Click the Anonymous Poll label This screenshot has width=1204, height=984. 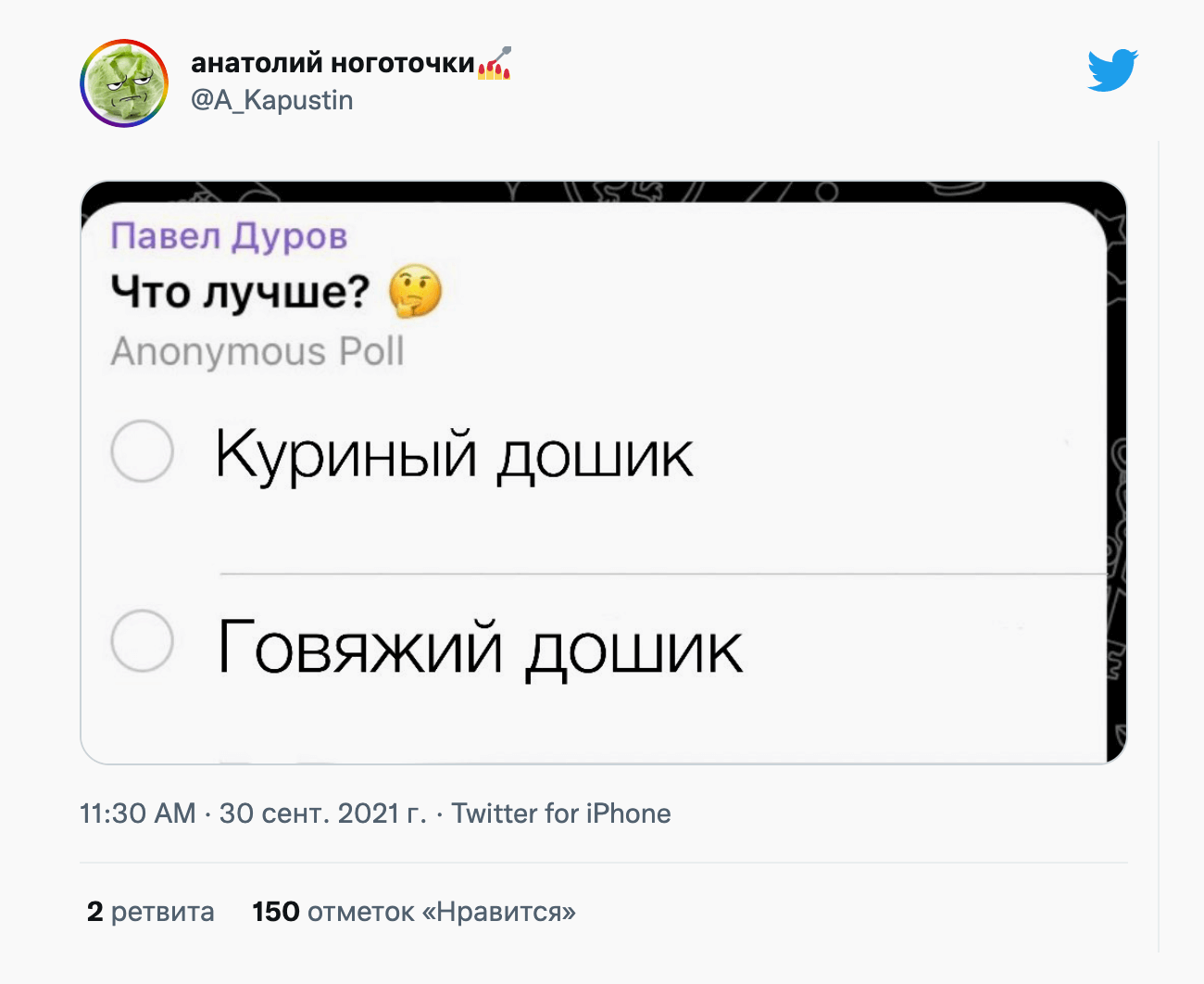pyautogui.click(x=257, y=352)
